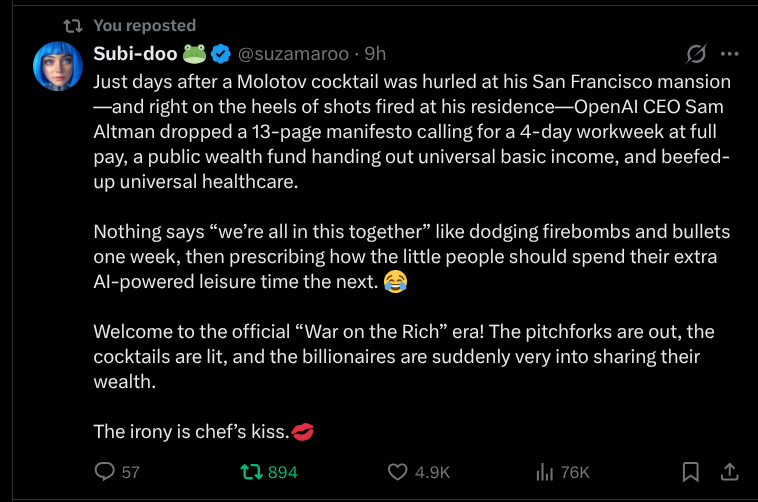Image resolution: width=758 pixels, height=502 pixels.
Task: Click the share post arrow icon
Action: pos(730,471)
